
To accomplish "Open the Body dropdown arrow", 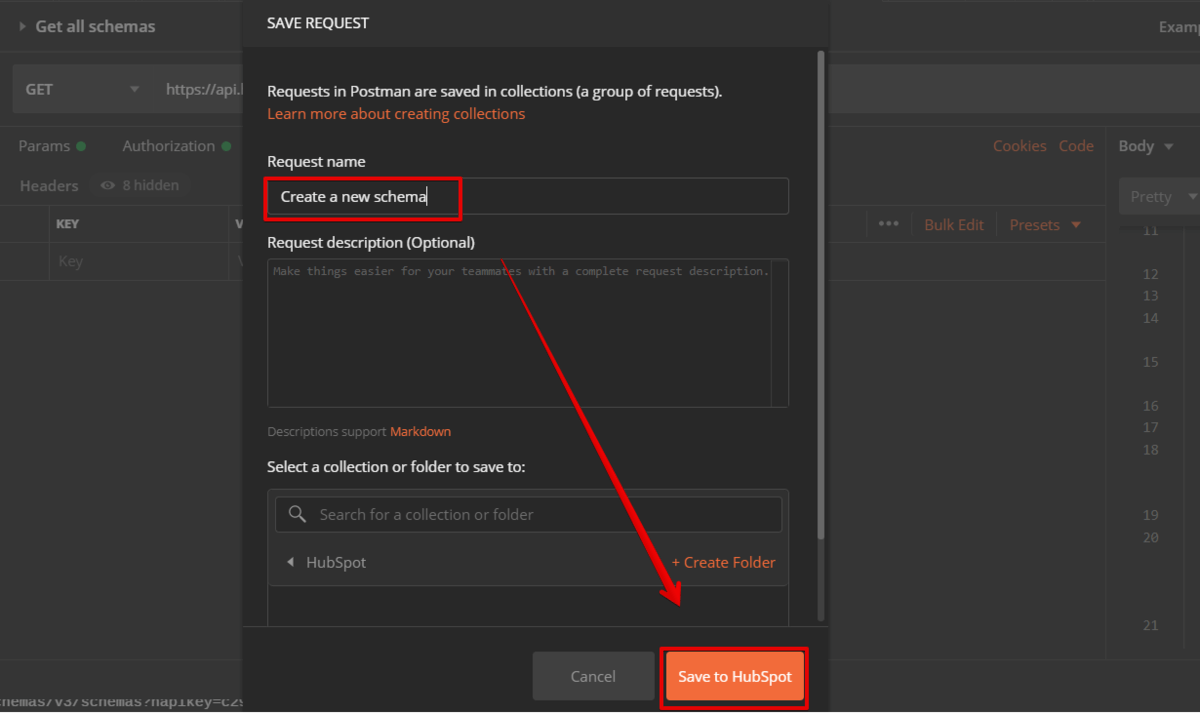I will click(x=1168, y=147).
